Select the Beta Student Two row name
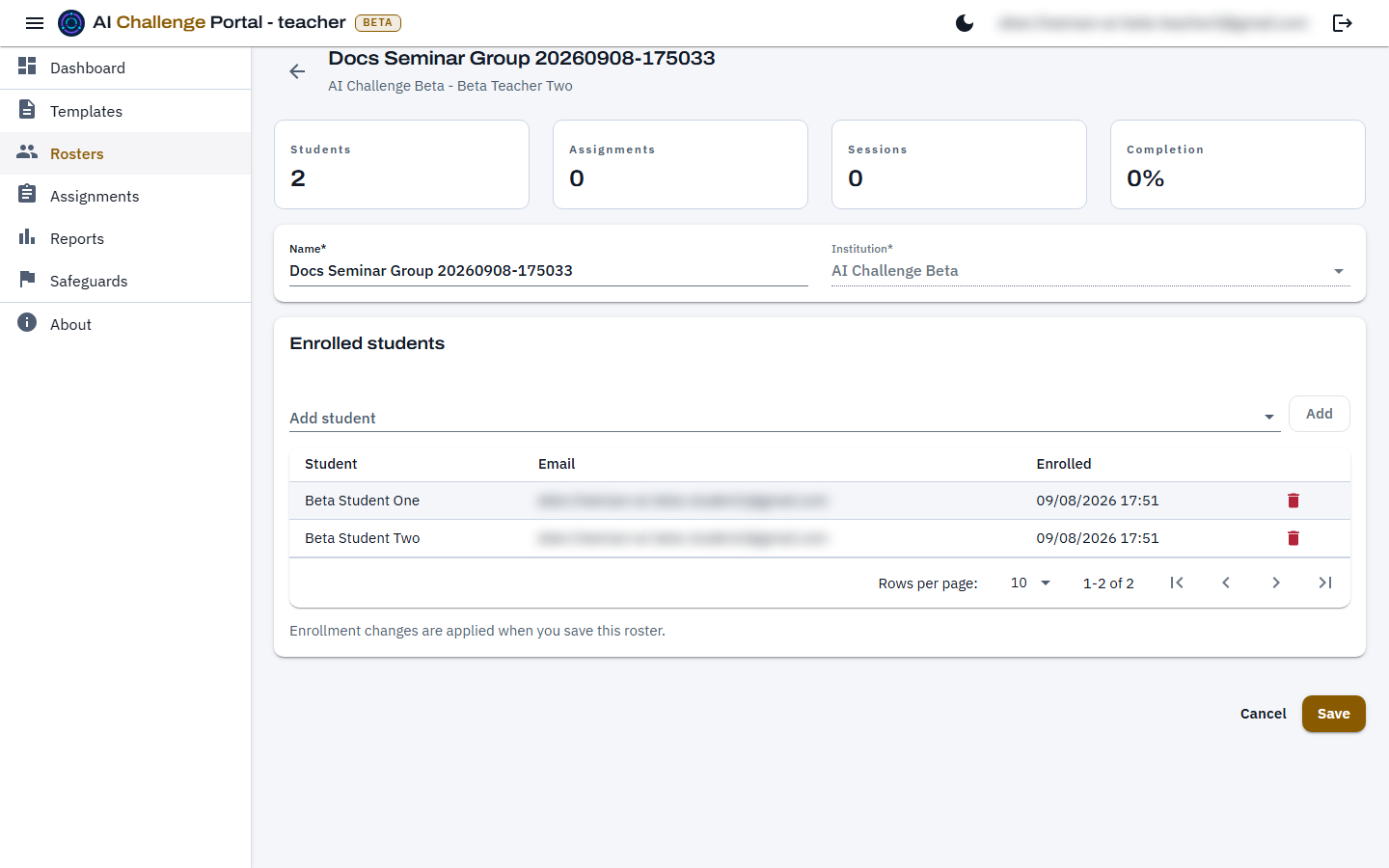The image size is (1389, 868). [362, 538]
